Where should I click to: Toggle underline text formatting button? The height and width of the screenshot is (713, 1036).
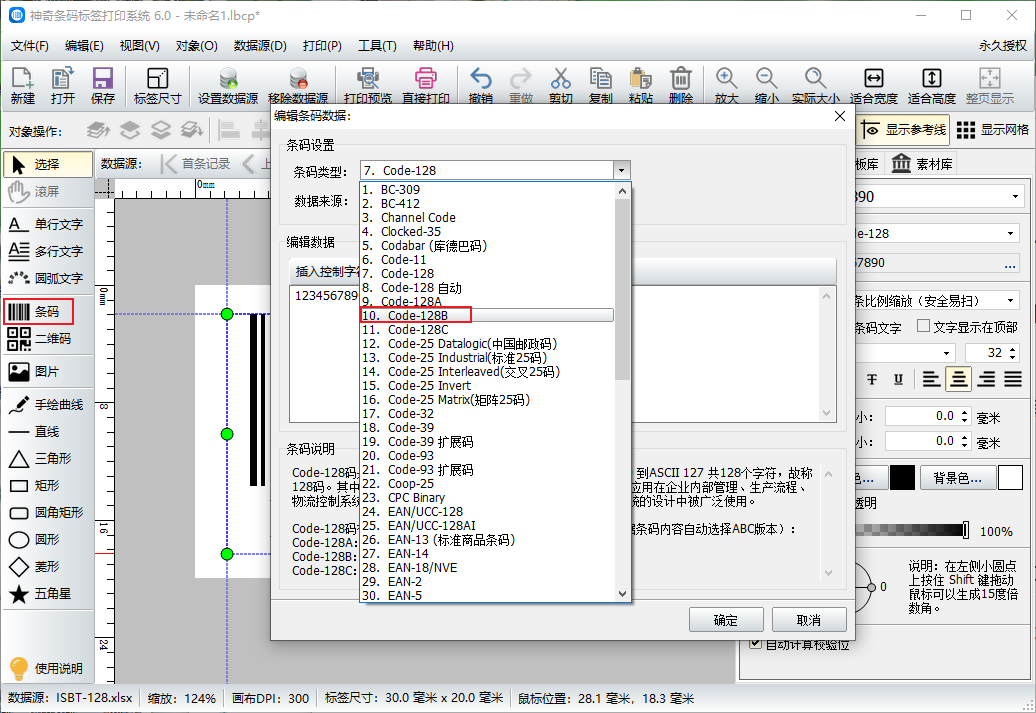pos(898,379)
